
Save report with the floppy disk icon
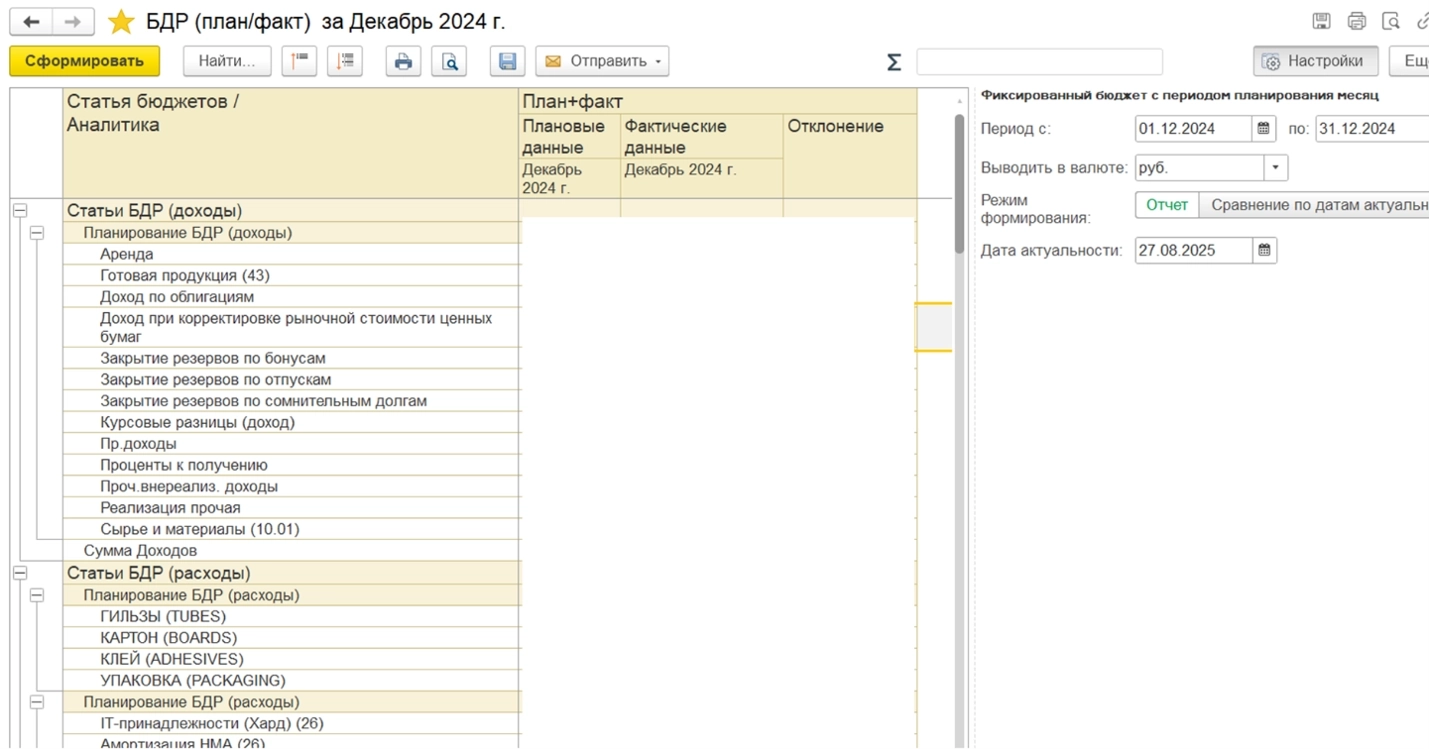tap(507, 61)
